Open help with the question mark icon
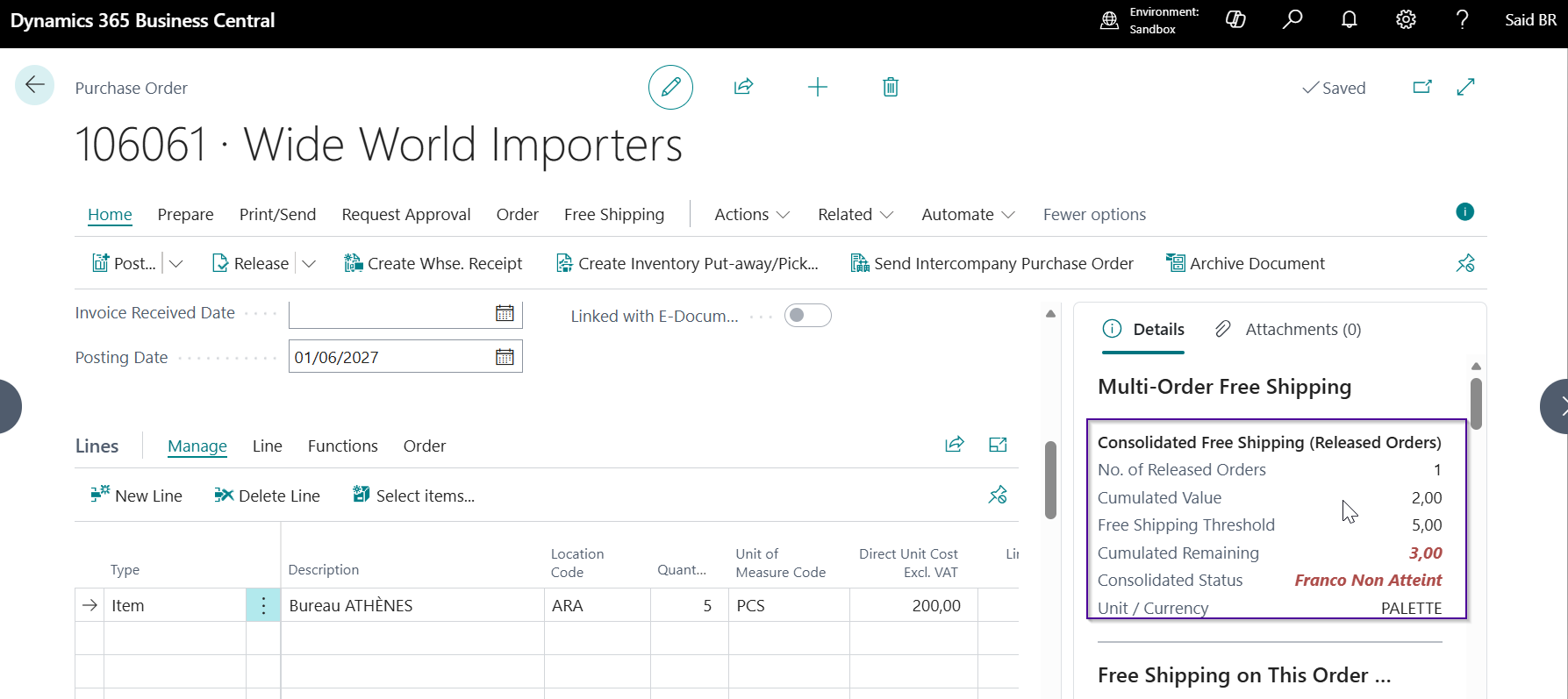 [1462, 19]
